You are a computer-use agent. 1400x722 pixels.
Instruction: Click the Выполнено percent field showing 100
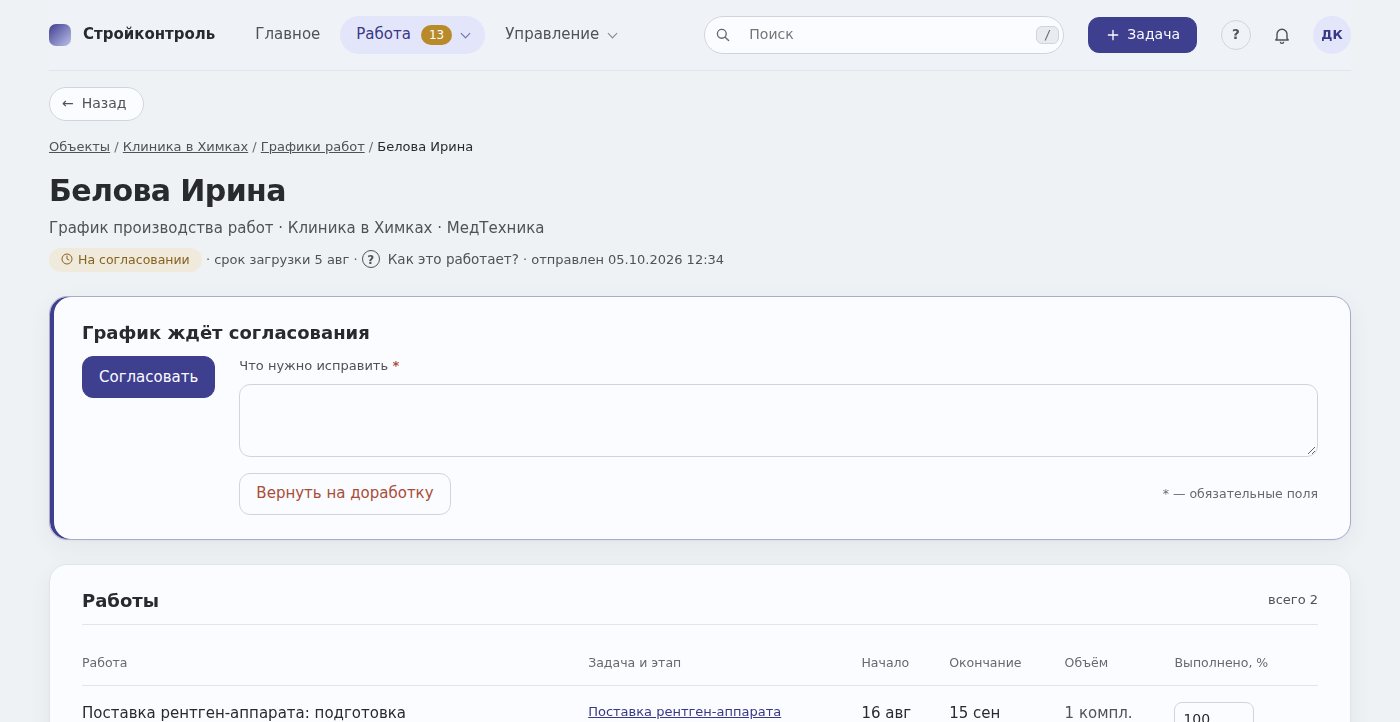1213,712
